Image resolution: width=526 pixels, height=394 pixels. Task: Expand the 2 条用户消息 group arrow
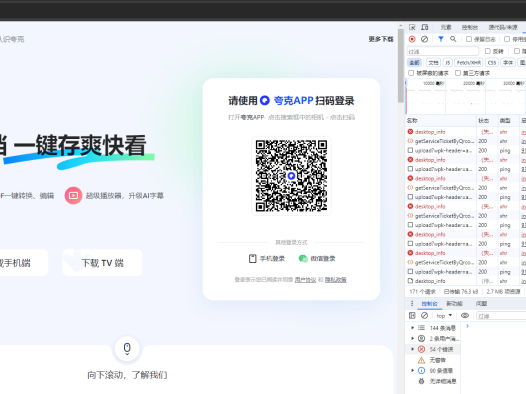click(413, 339)
